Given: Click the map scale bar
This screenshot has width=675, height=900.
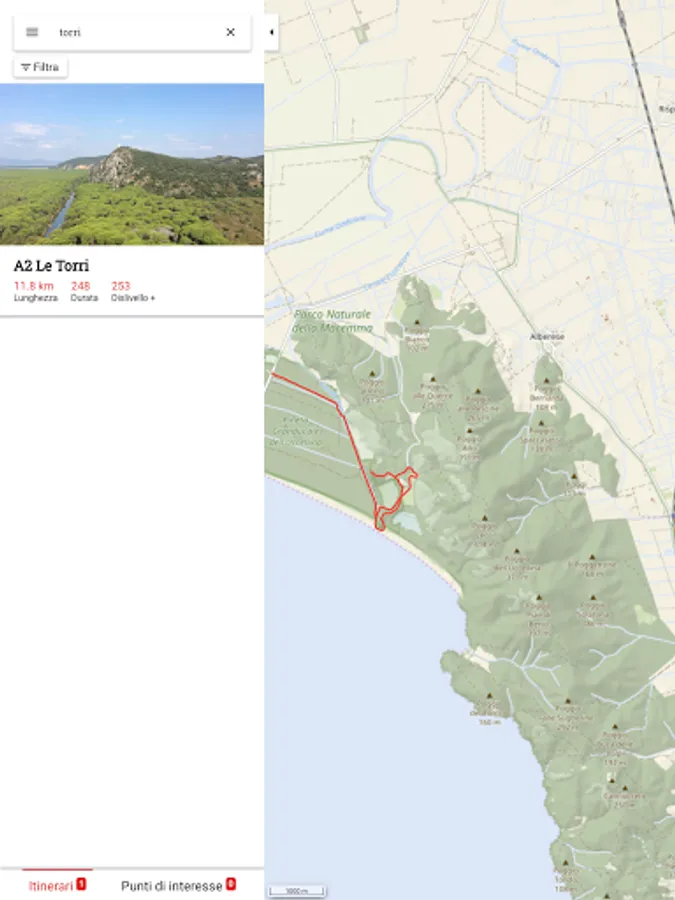Looking at the screenshot, I should [297, 891].
